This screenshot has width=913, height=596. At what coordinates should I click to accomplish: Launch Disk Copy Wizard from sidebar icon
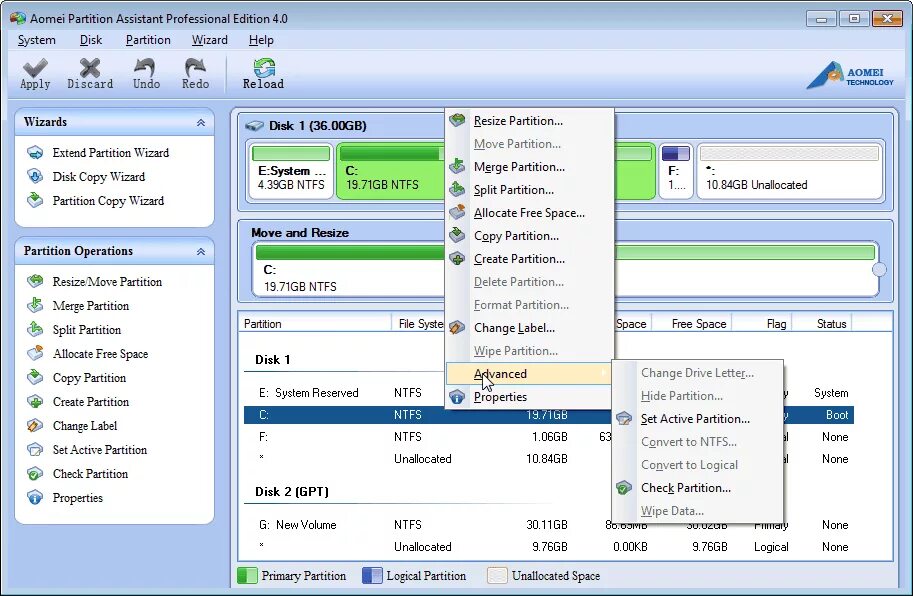[35, 176]
